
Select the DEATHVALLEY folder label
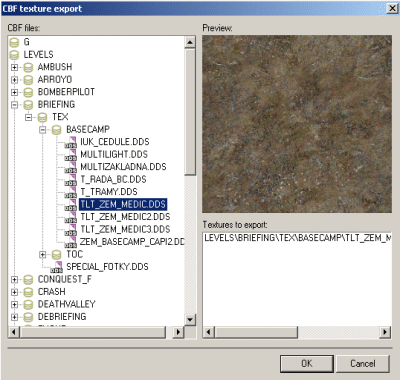pos(67,305)
